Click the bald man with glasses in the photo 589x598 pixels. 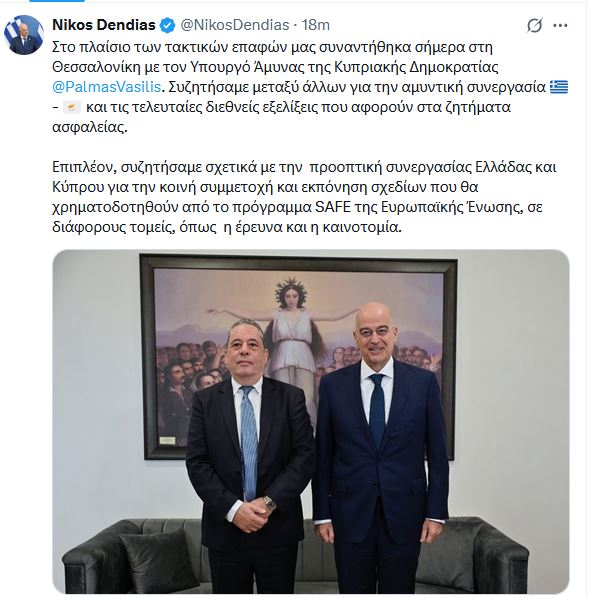[x=381, y=450]
